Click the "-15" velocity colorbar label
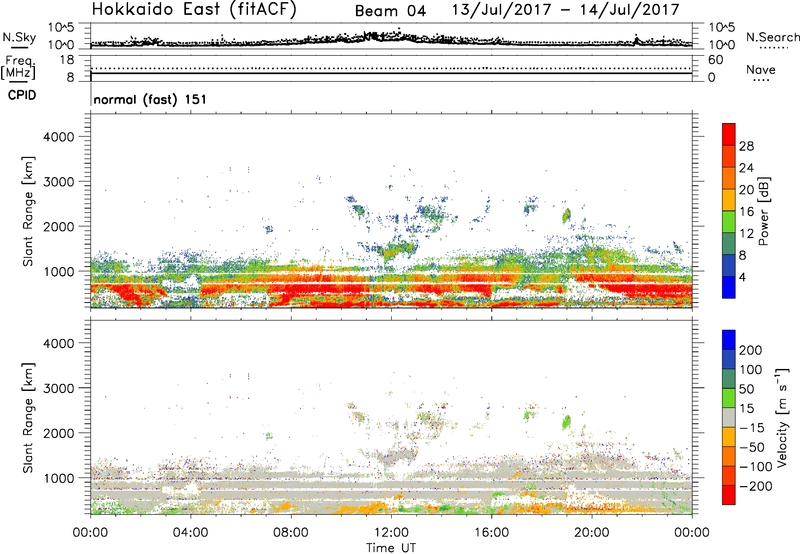This screenshot has width=800, height=554. pyautogui.click(x=751, y=428)
